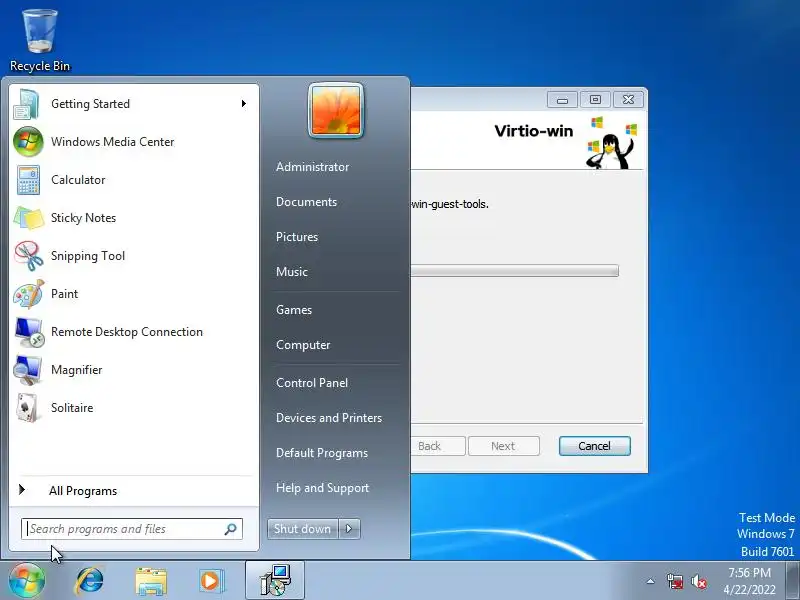Open the Music library link
The width and height of the screenshot is (800, 600).
291,272
